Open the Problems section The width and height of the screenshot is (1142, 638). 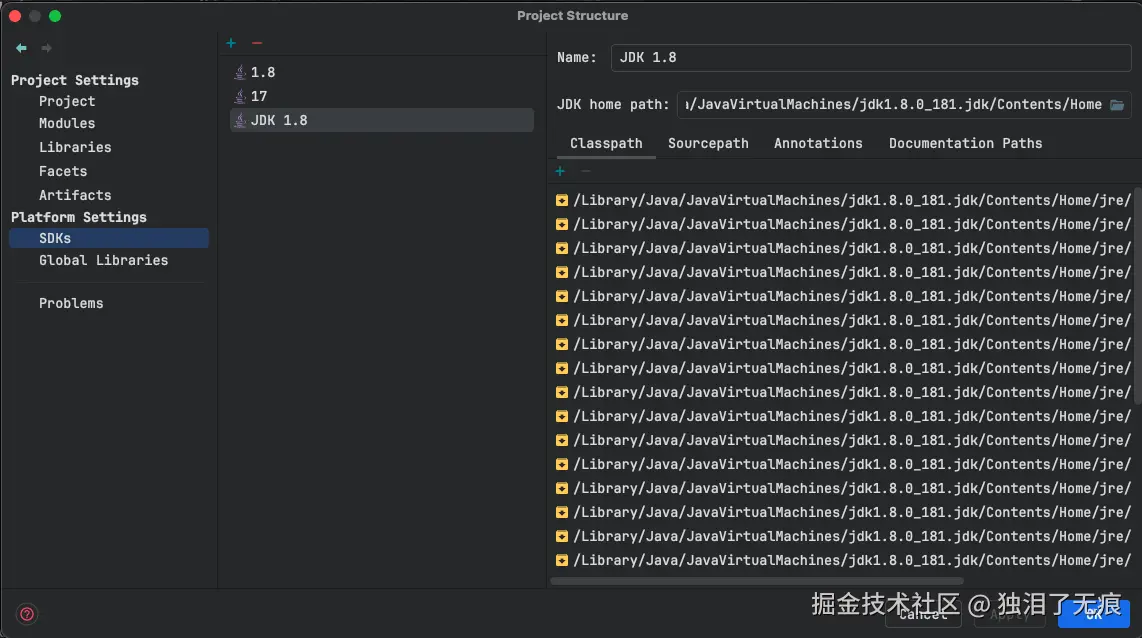(71, 304)
